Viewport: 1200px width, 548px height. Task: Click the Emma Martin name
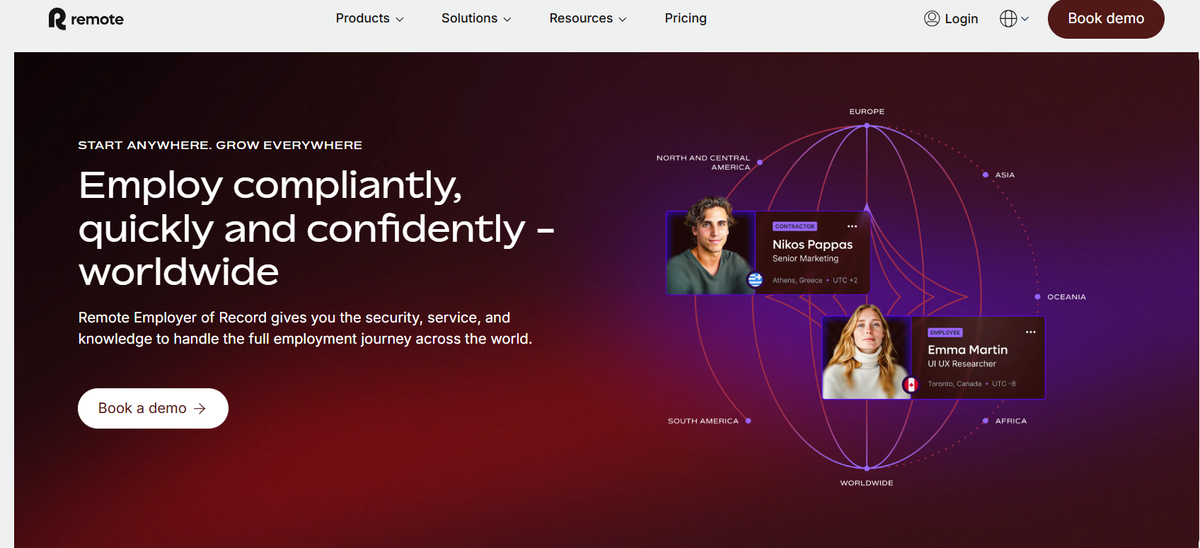point(967,350)
